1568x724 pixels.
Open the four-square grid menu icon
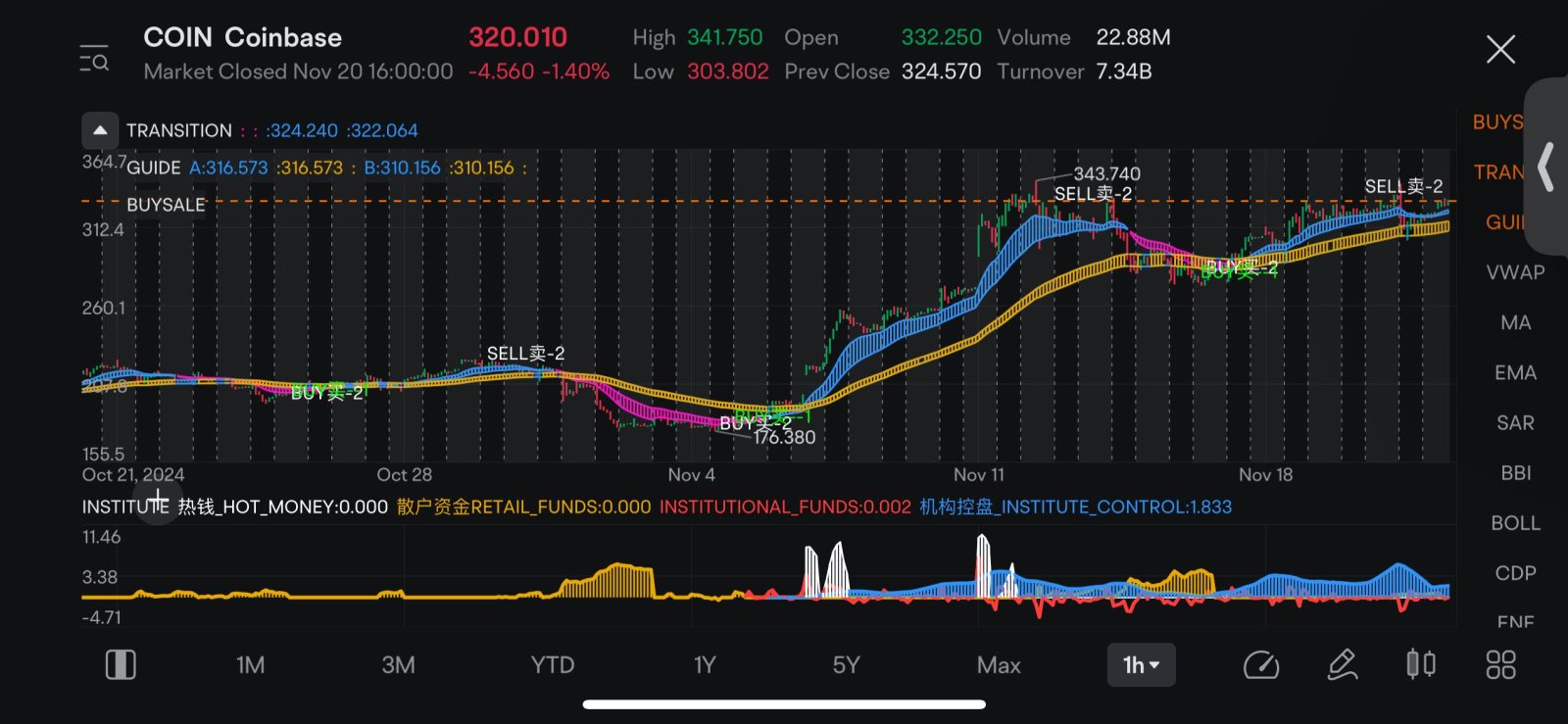(x=1500, y=664)
